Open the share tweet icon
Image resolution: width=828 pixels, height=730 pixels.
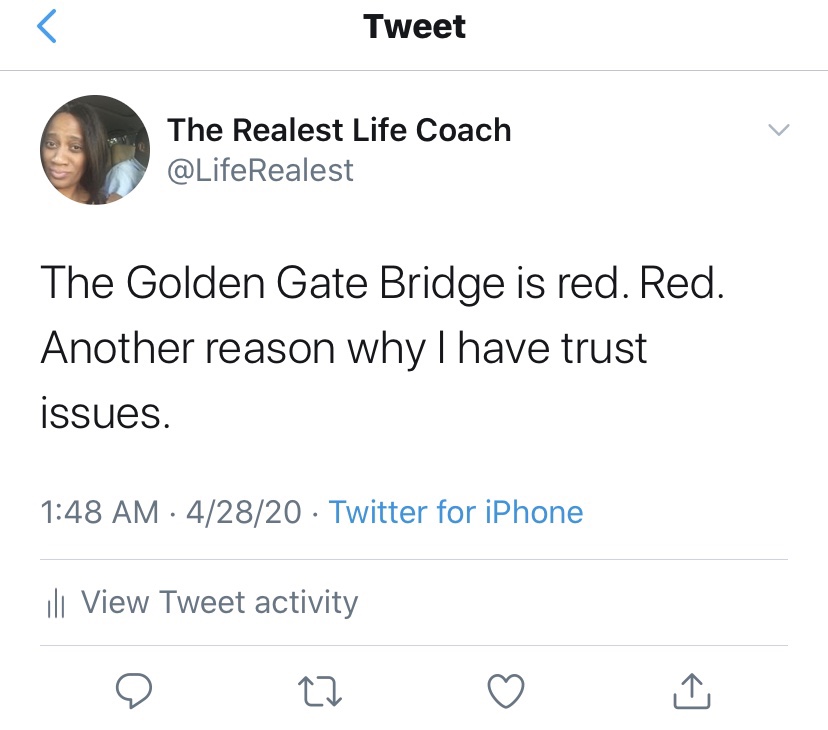point(692,689)
